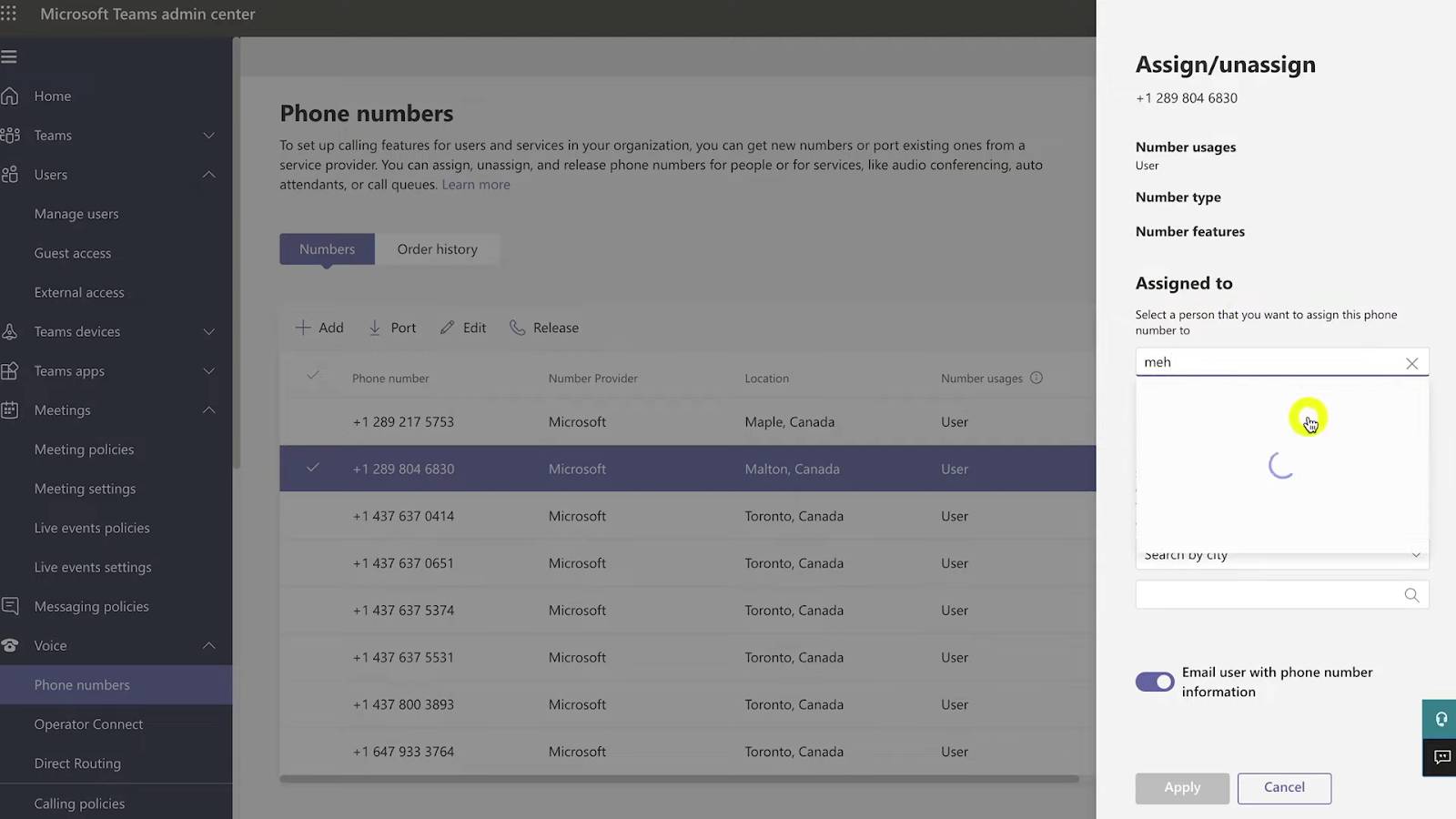
Task: Select the +1 437 637 5374 row
Action: [x=687, y=611]
